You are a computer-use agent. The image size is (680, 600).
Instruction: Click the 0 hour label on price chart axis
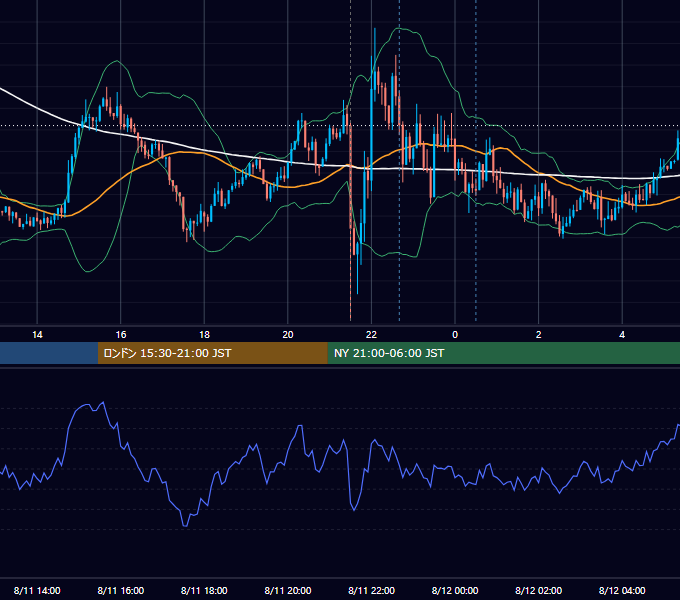pyautogui.click(x=455, y=335)
